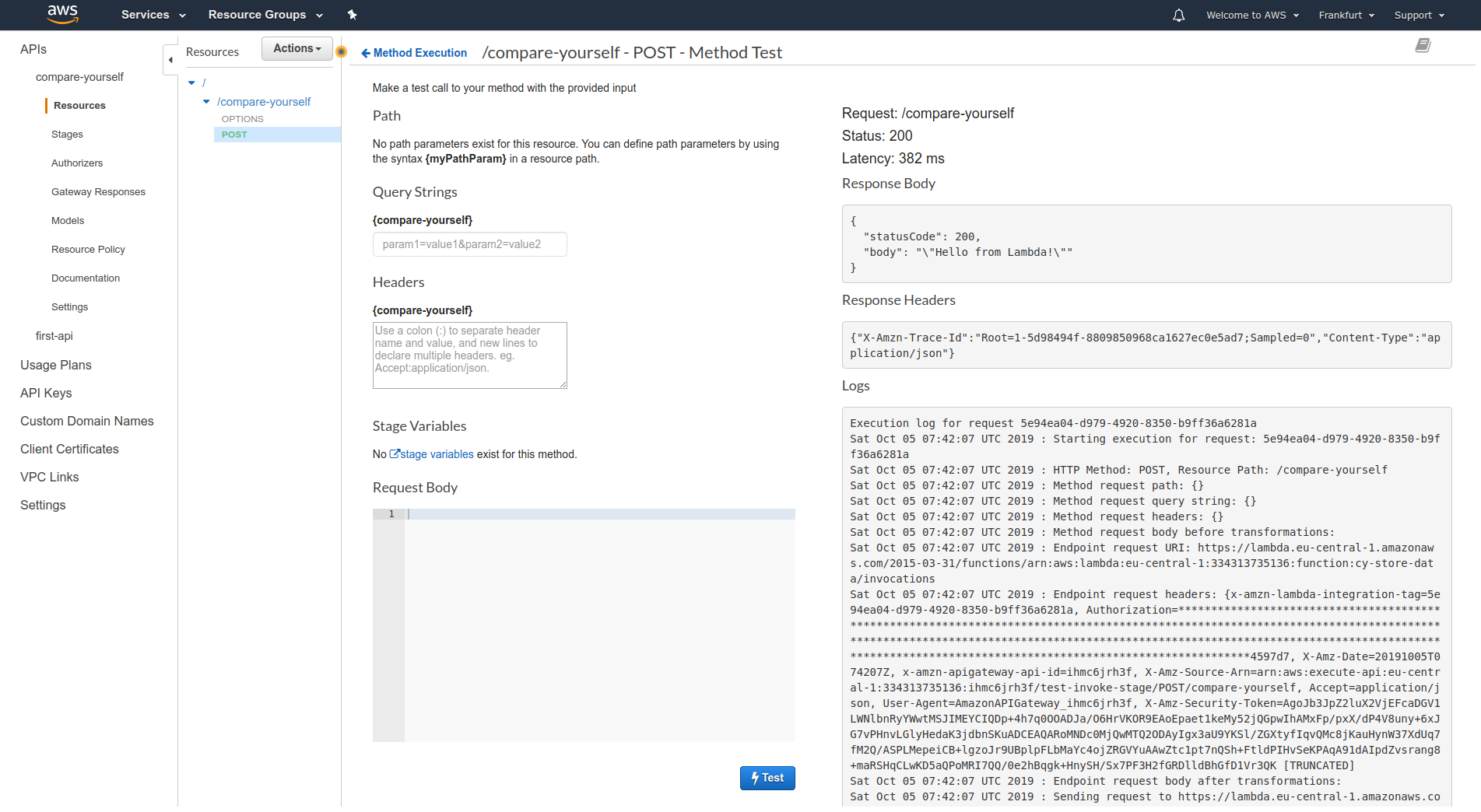Open the documentation book icon
This screenshot has width=1481, height=812.
pos(1423,46)
